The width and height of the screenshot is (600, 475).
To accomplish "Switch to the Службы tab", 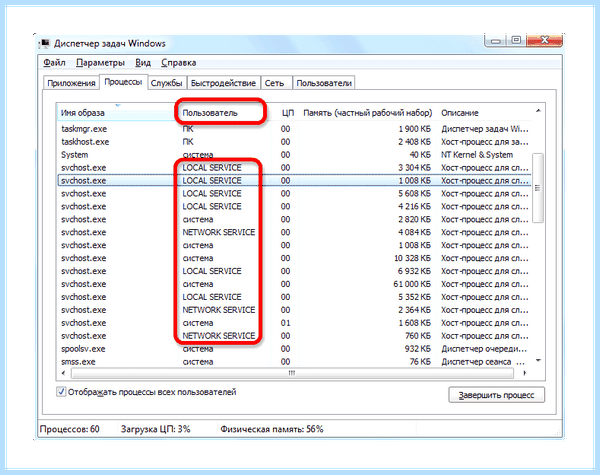I will pos(166,83).
